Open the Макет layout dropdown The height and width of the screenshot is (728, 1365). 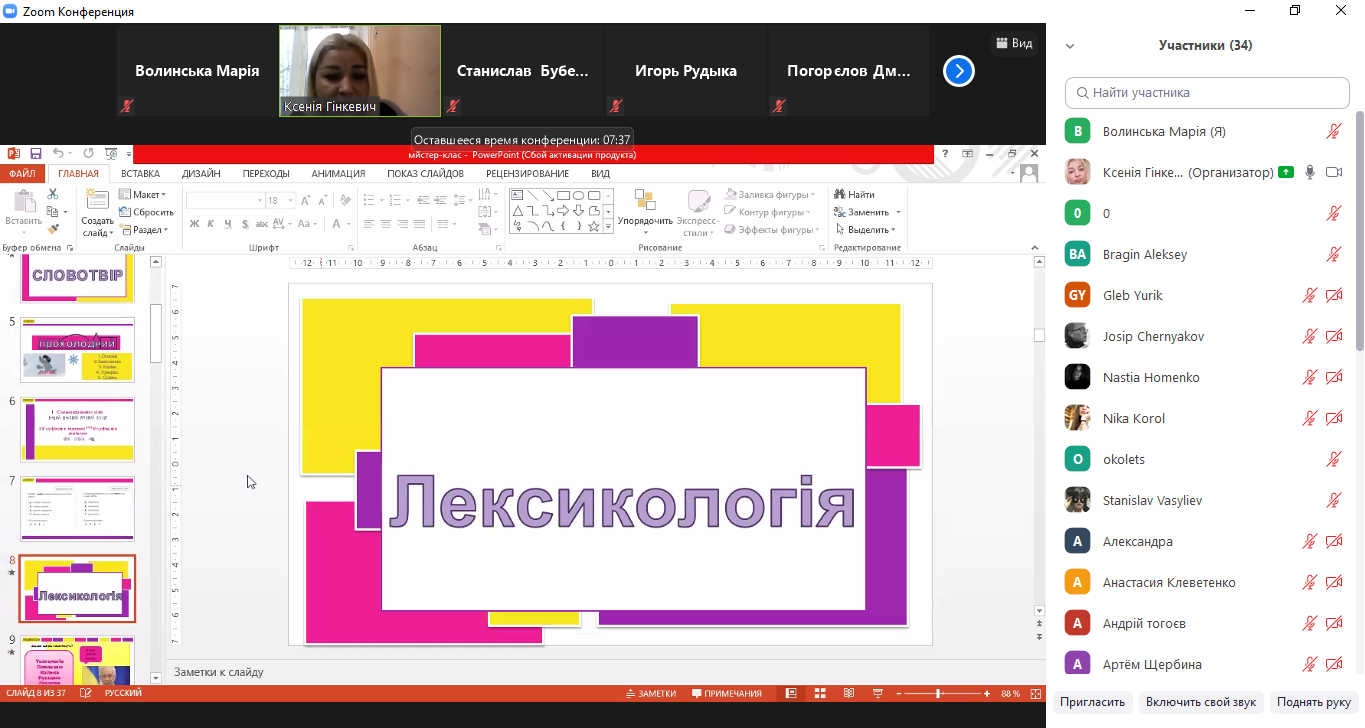coord(146,195)
